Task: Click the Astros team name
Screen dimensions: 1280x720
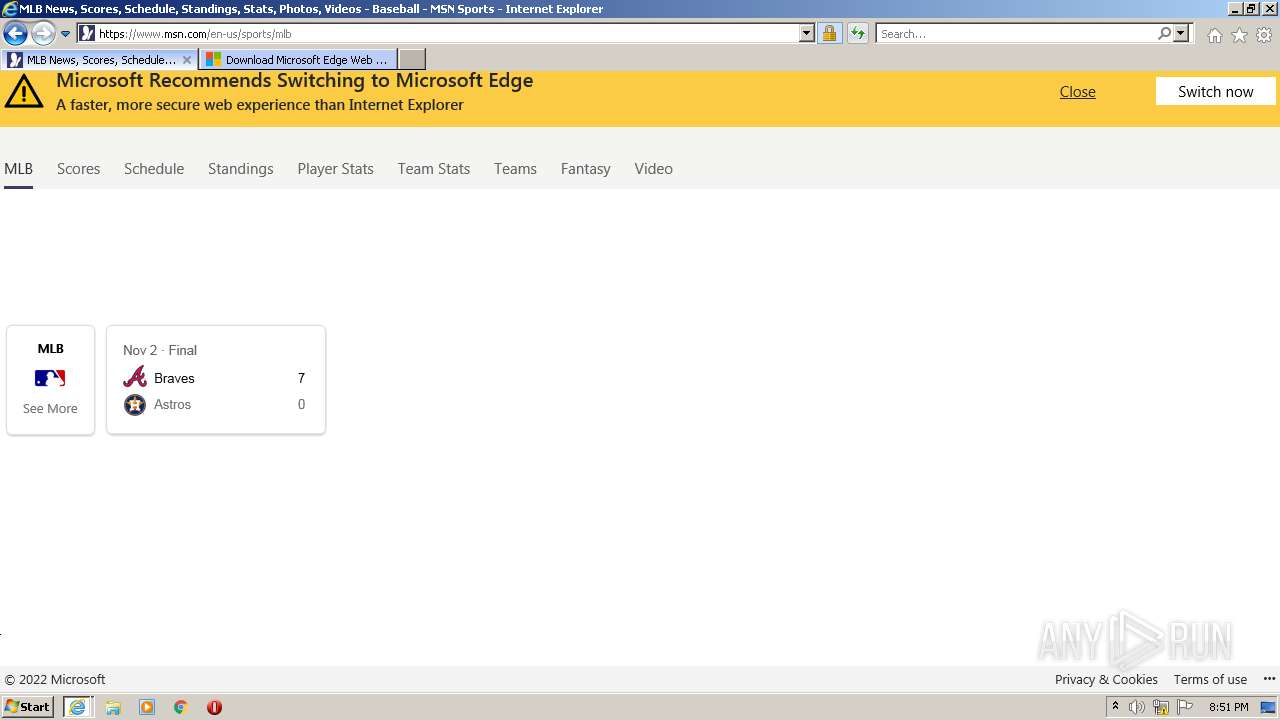Action: point(172,404)
